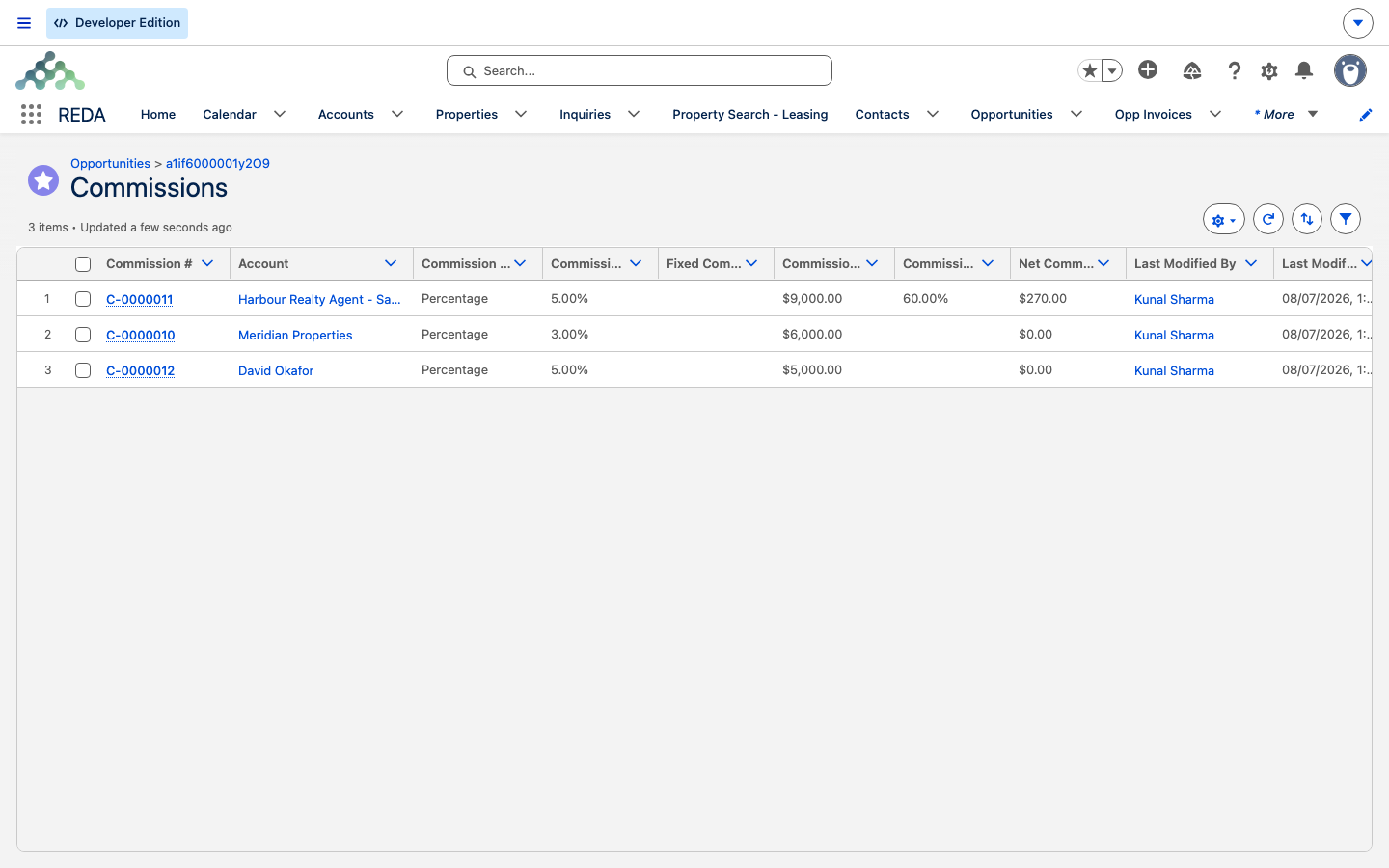This screenshot has height=868, width=1389.
Task: Expand the Accounts tab dropdown chevron
Action: coord(397,114)
